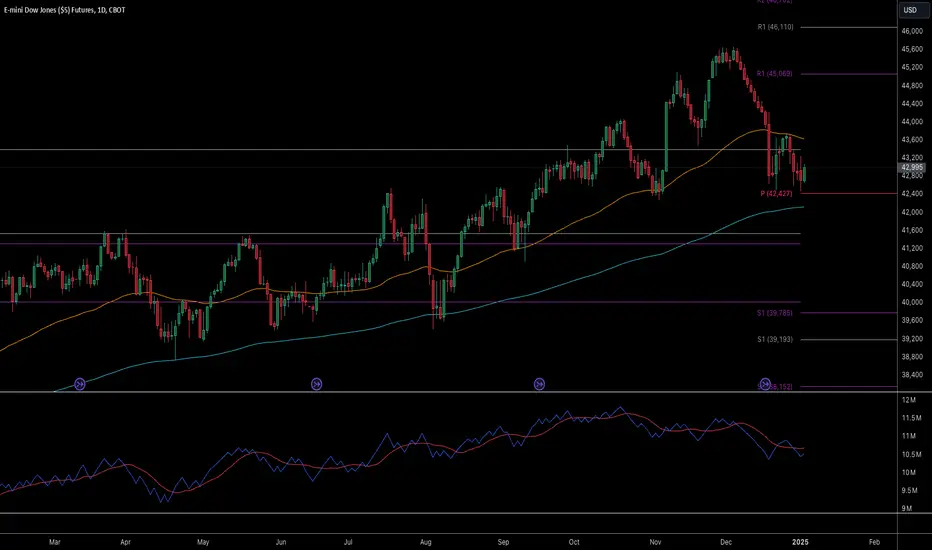932x550 pixels.
Task: Click the March contract switch marker icon
Action: click(80, 384)
